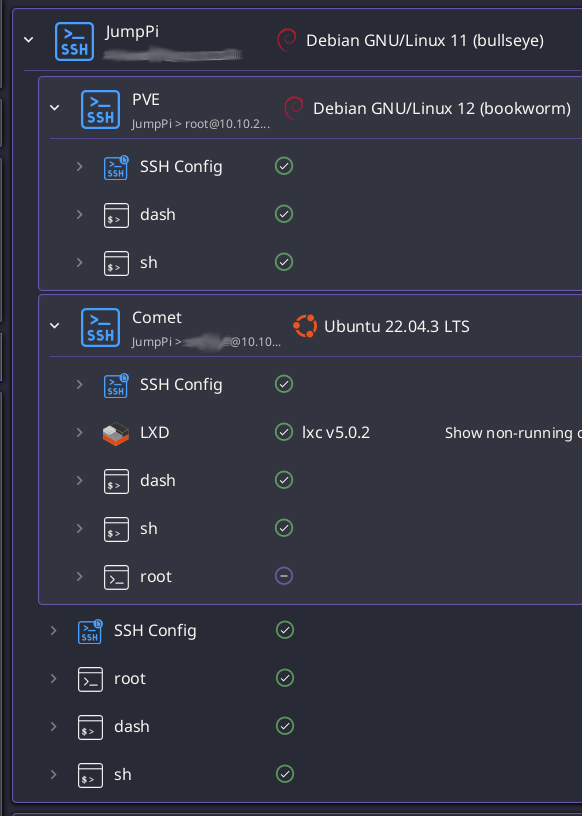The image size is (582, 816).
Task: Open the LXD container manager icon
Action: pos(116,432)
